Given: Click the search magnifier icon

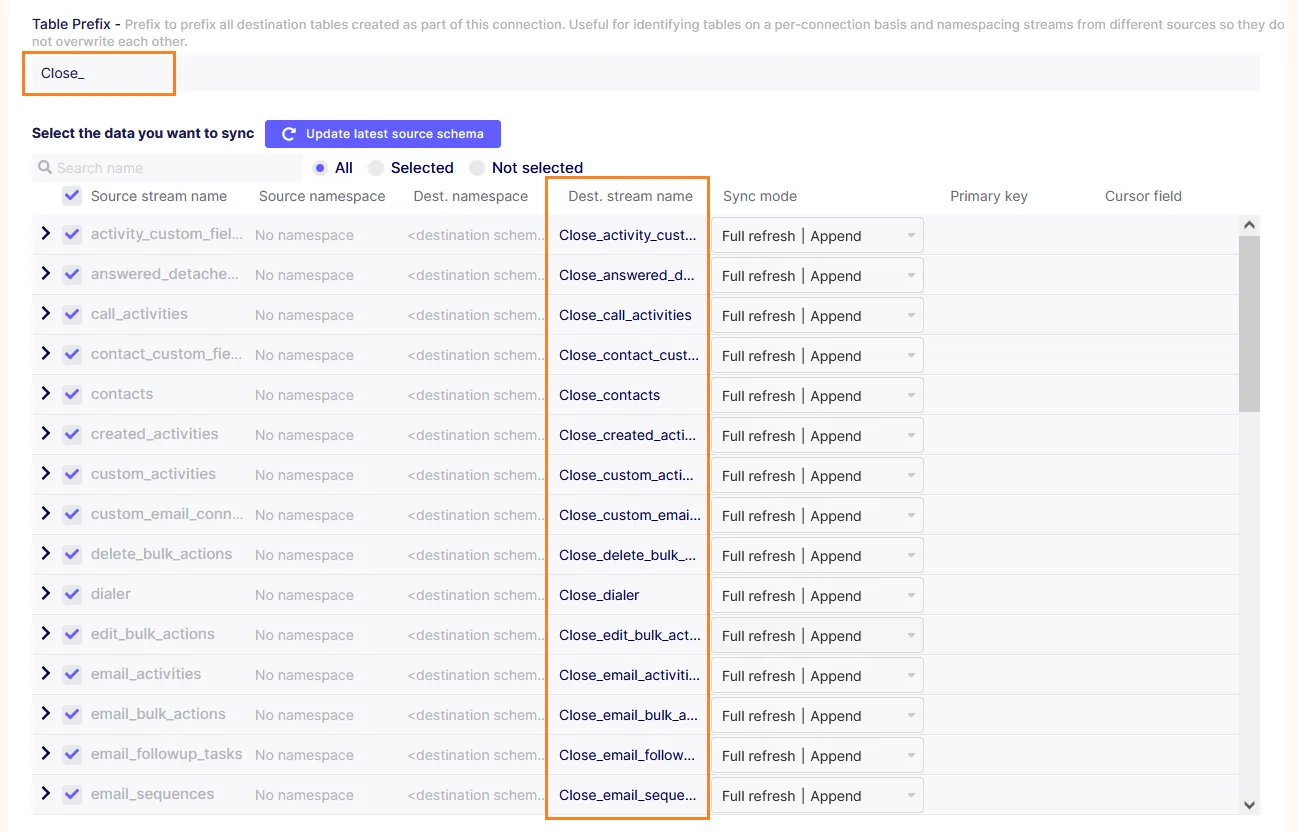Looking at the screenshot, I should [x=45, y=167].
